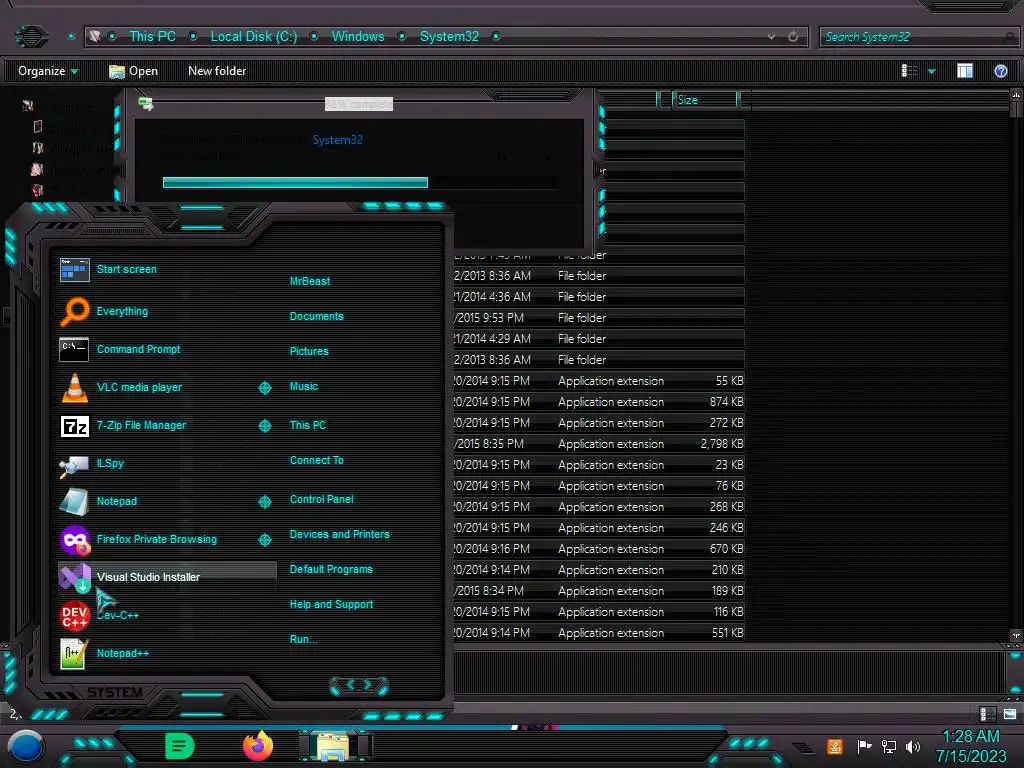Open address bar history dropdown
Viewport: 1024px width, 768px height.
click(x=771, y=37)
